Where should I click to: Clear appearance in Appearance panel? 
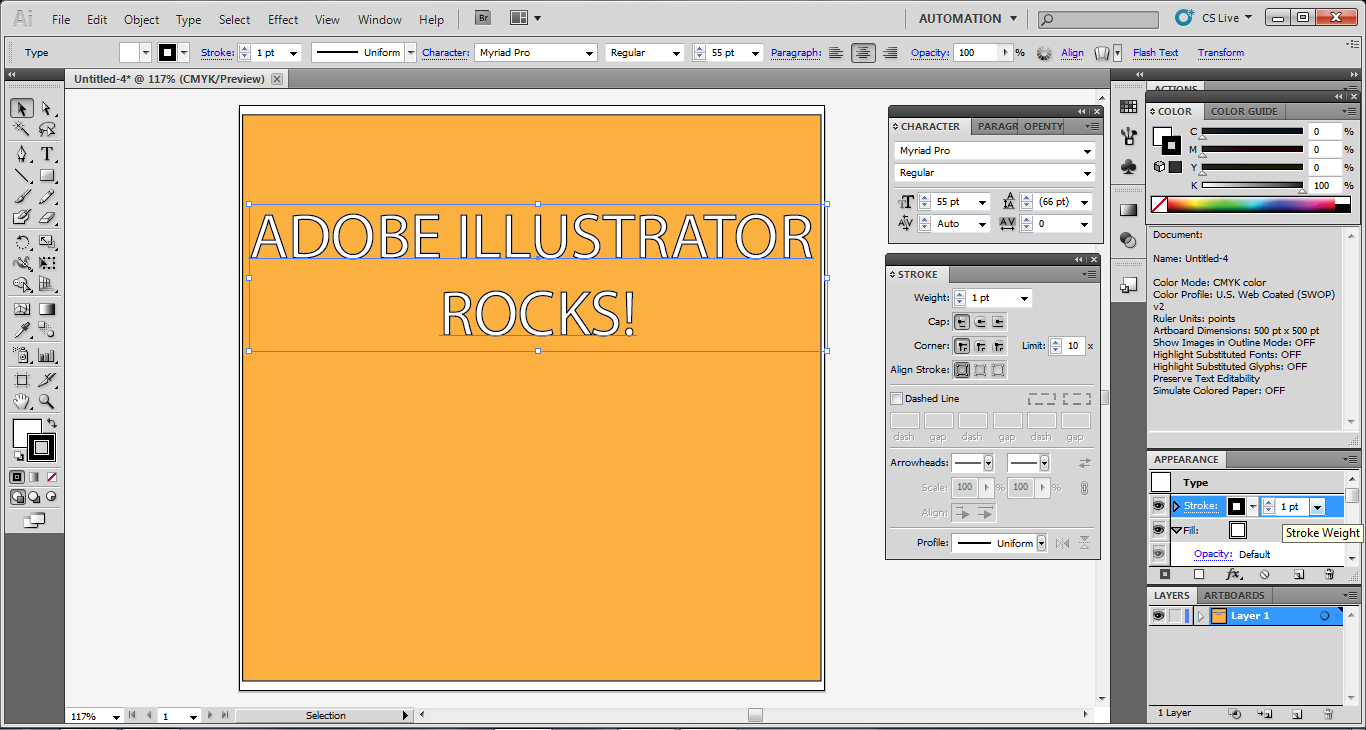[x=1264, y=575]
